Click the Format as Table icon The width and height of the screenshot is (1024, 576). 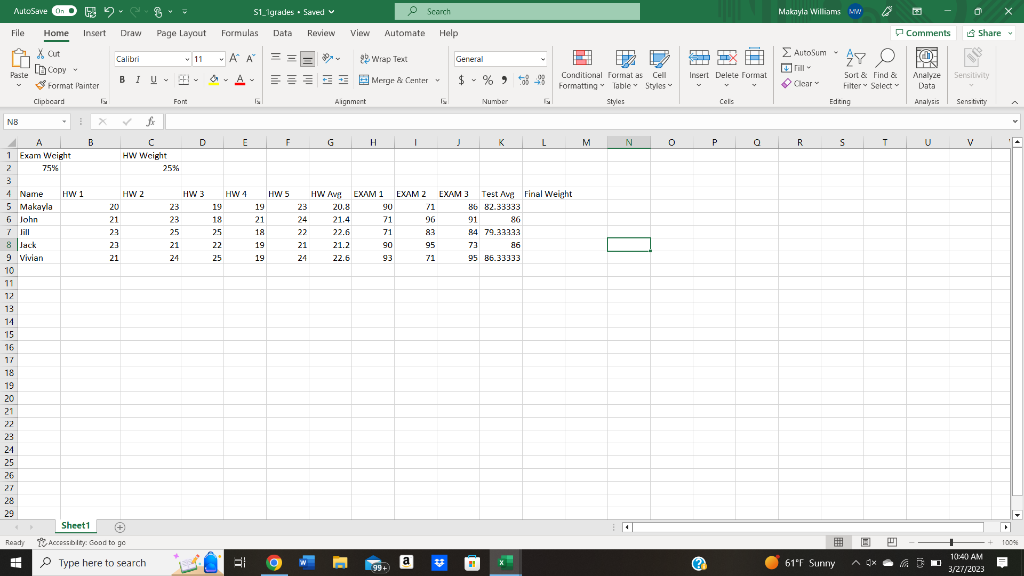click(x=623, y=72)
